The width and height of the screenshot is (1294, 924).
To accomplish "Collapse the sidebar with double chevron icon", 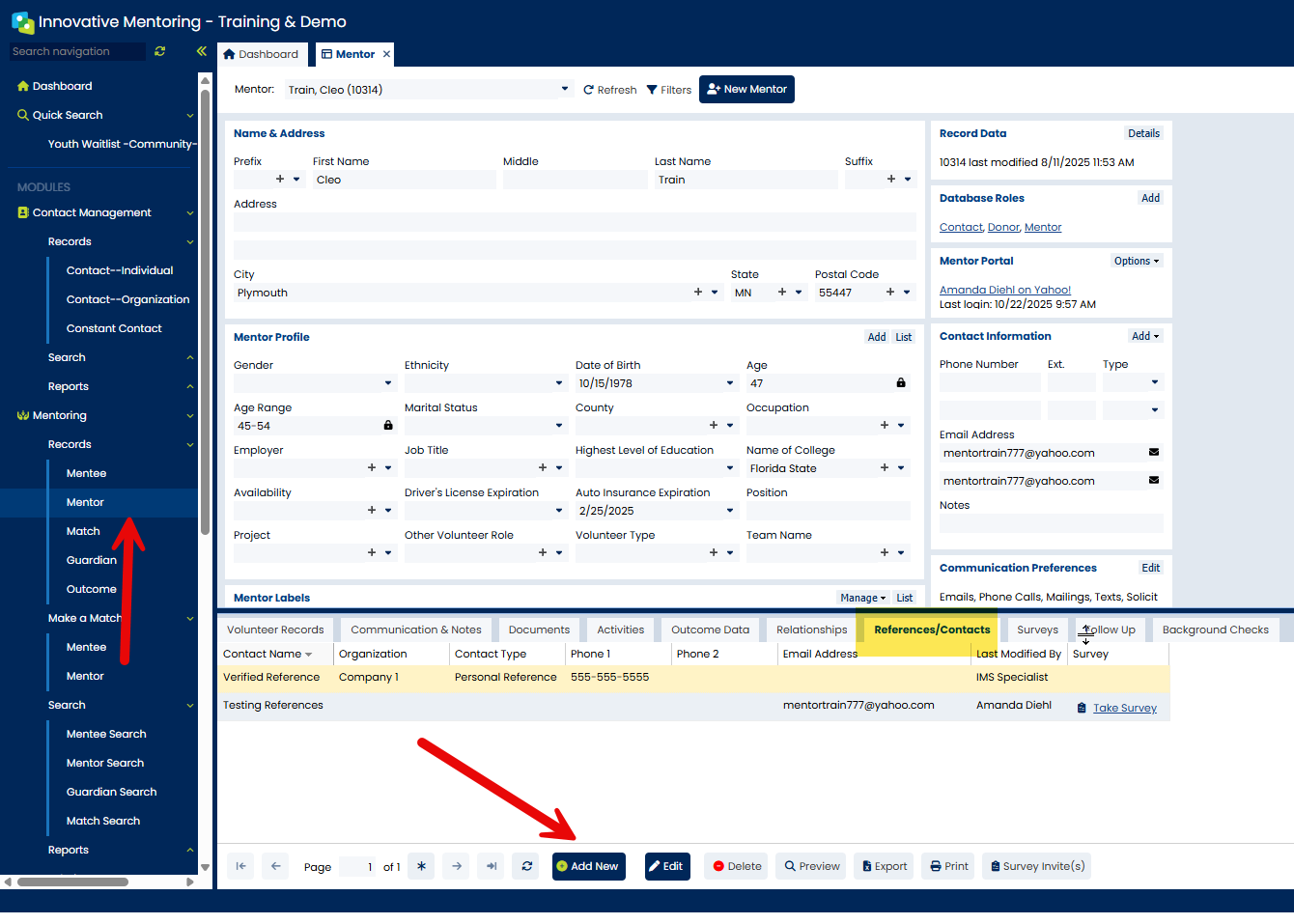I will (x=201, y=51).
